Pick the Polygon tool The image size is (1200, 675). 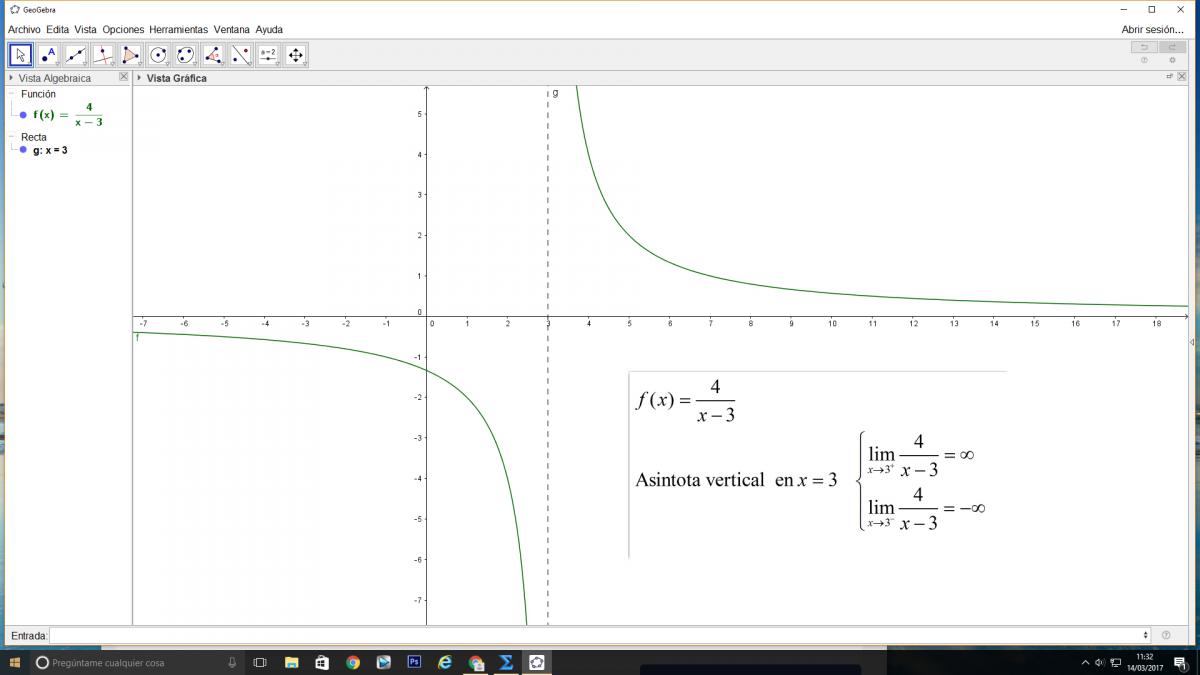[x=131, y=55]
